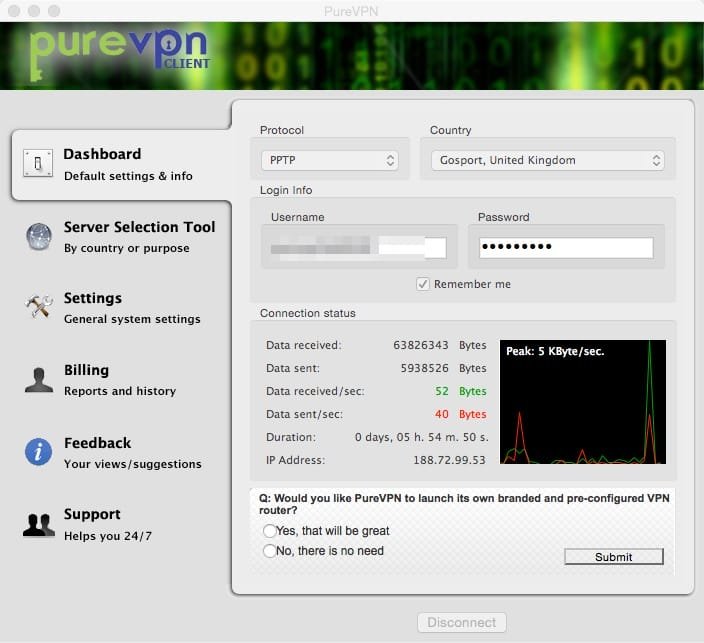This screenshot has height=643, width=704.
Task: Click the Support two-people icon
Action: (x=39, y=524)
